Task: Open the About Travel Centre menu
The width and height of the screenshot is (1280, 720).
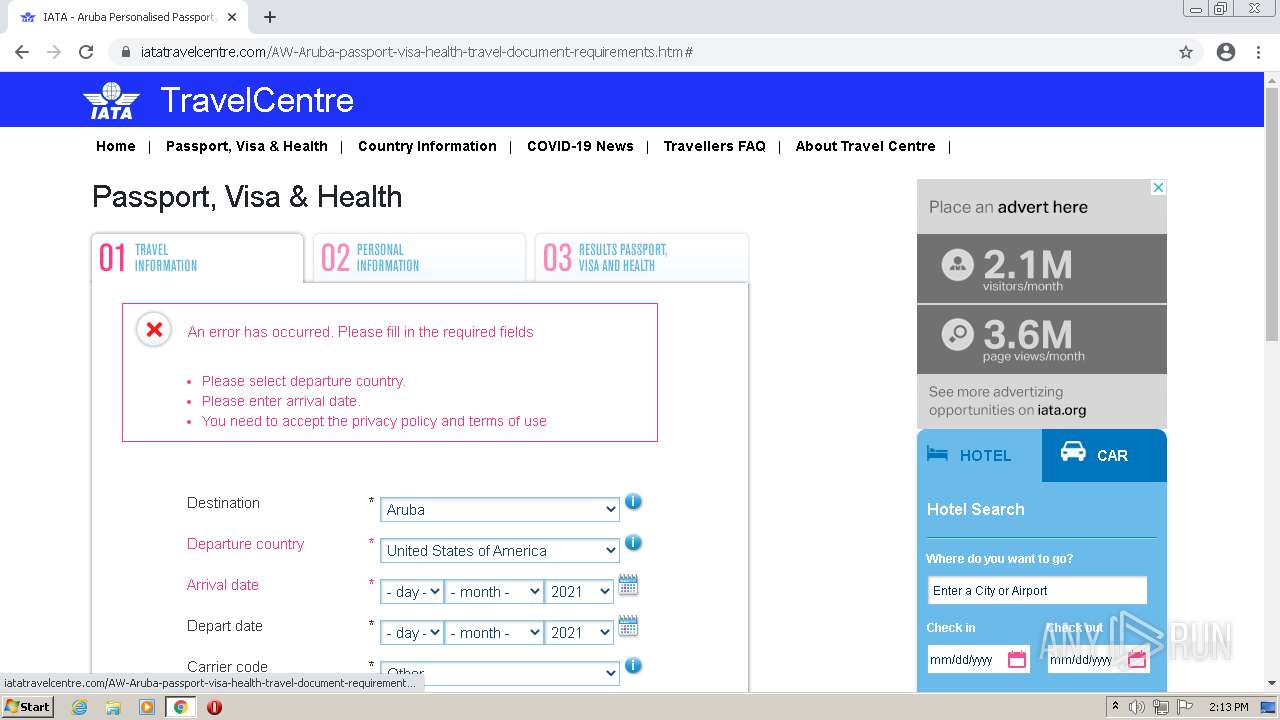Action: [x=866, y=146]
